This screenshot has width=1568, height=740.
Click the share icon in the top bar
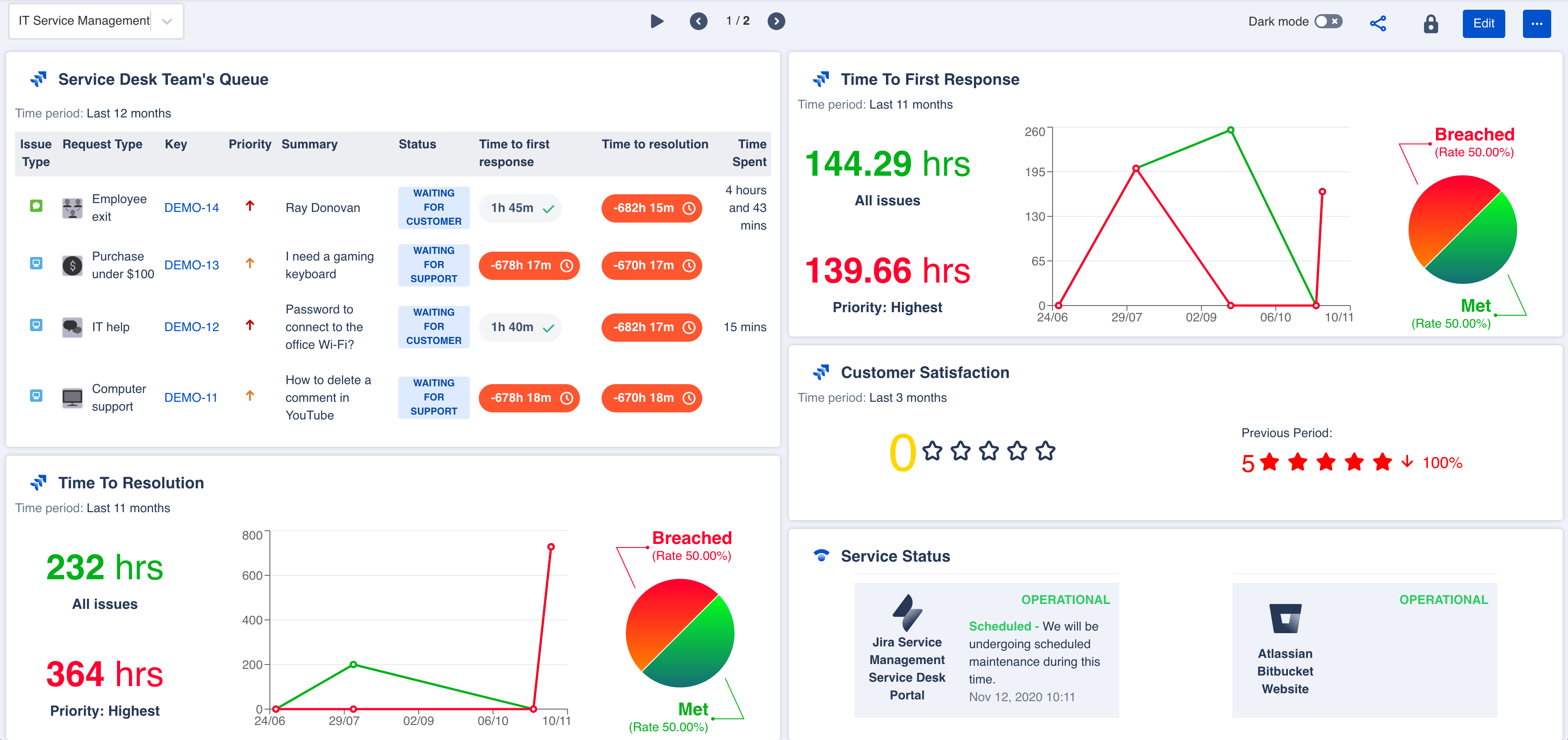[x=1378, y=23]
